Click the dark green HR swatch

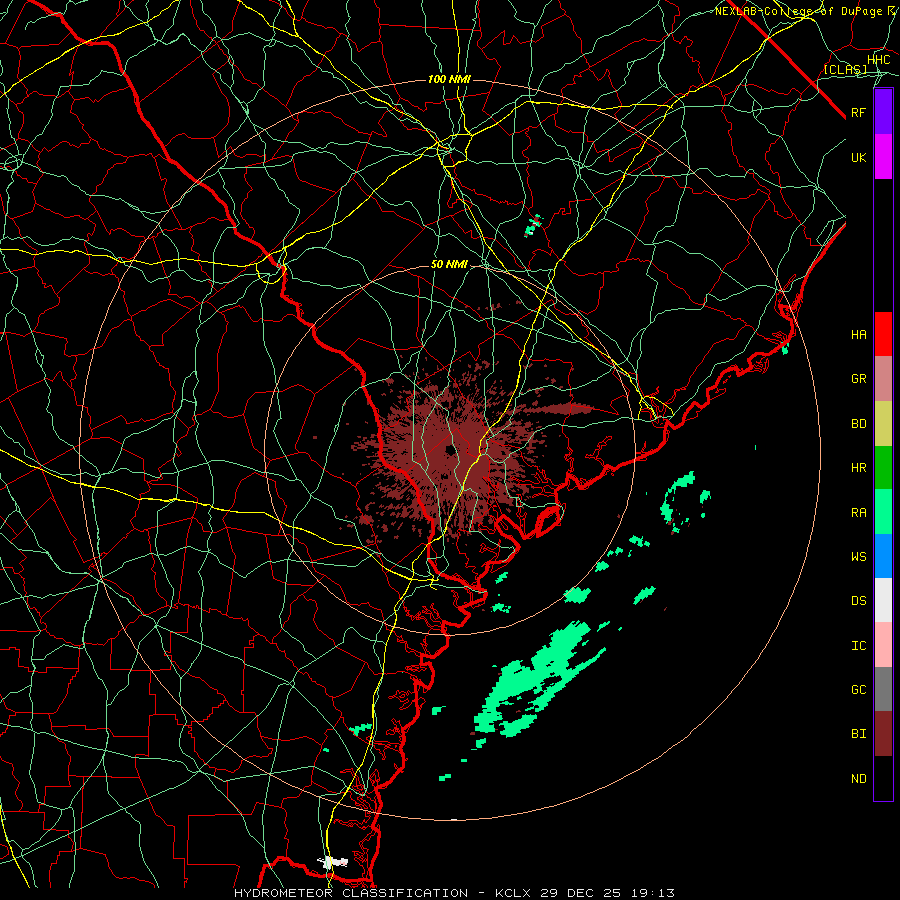[x=883, y=468]
